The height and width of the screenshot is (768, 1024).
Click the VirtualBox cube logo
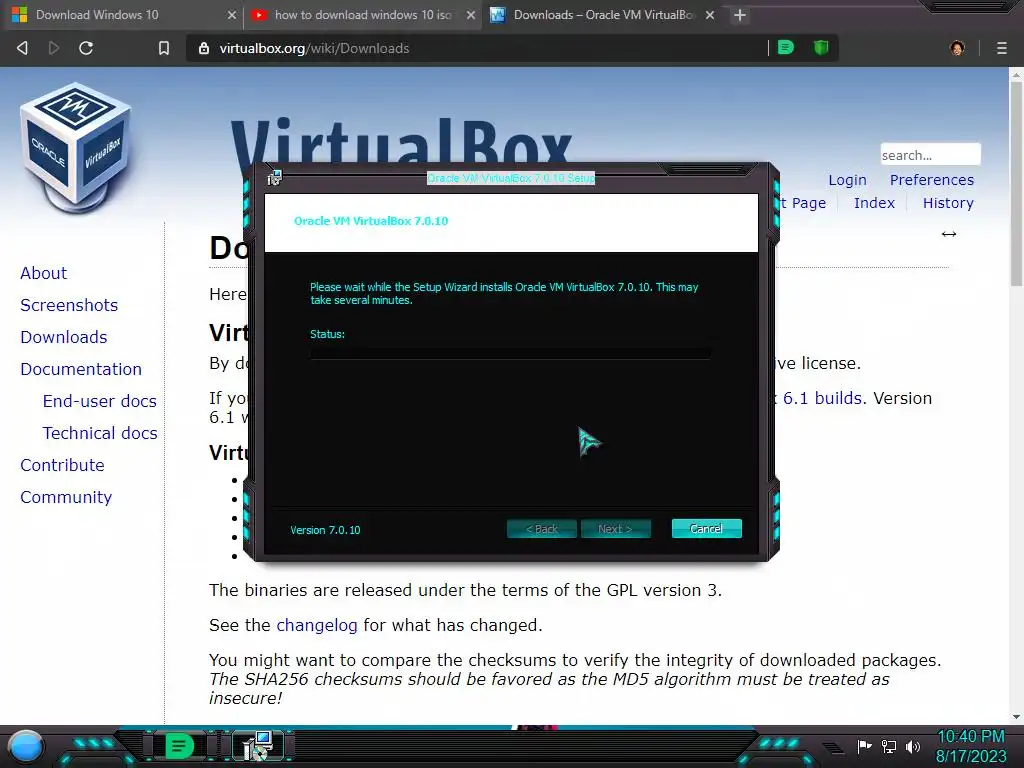click(x=76, y=147)
